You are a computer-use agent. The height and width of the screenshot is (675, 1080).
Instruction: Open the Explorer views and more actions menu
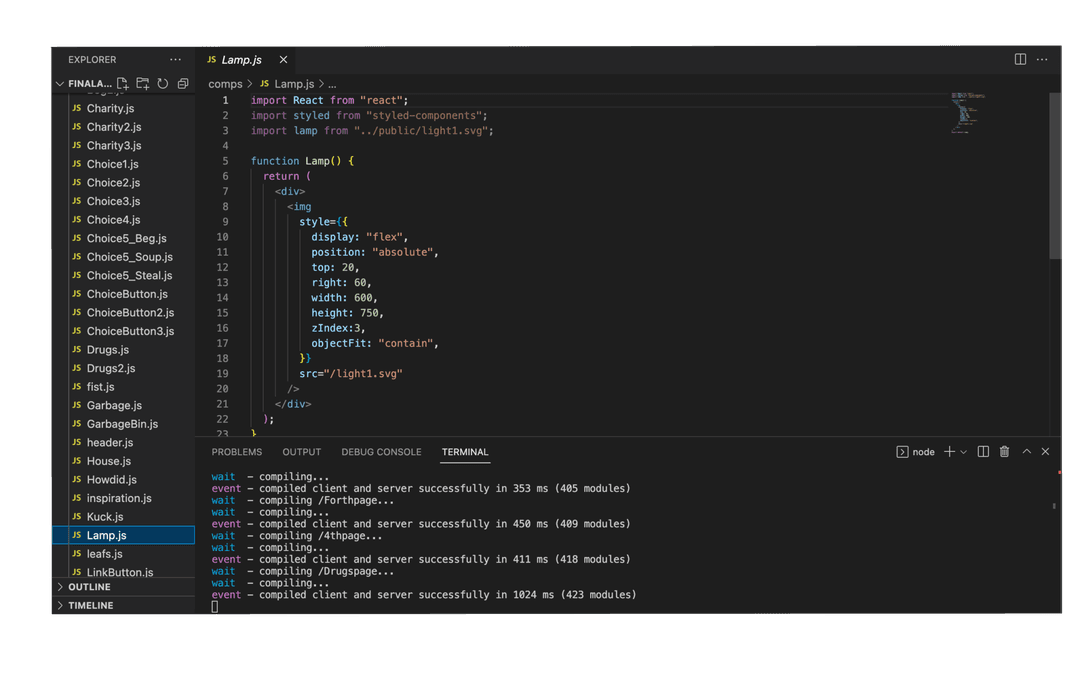tap(176, 60)
